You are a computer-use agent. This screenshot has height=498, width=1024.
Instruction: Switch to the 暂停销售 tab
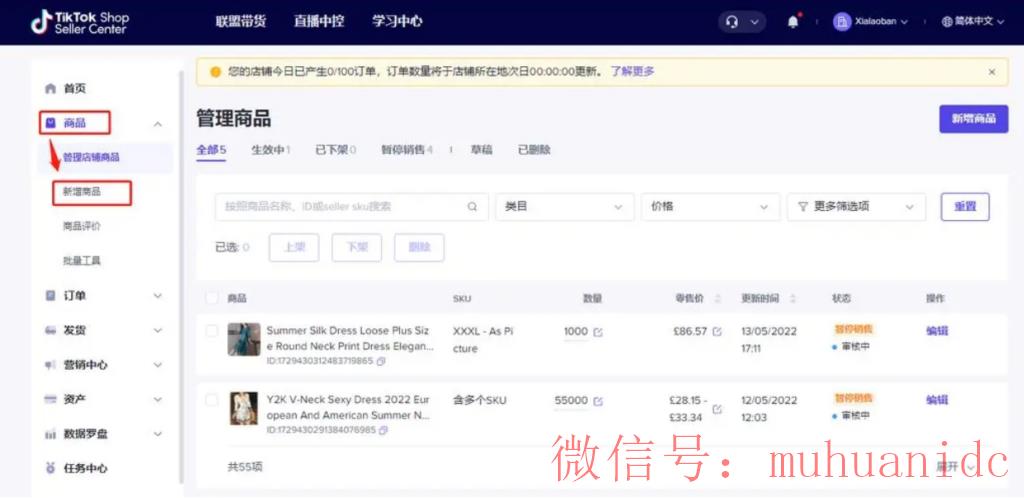406,150
